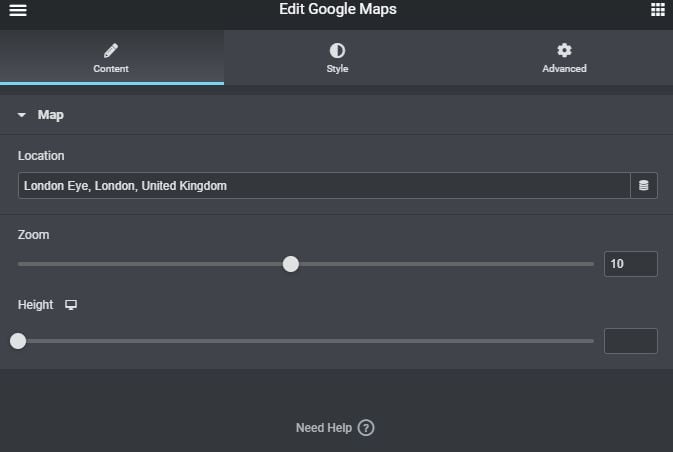
Task: Switch to the Advanced tab
Action: 564,58
